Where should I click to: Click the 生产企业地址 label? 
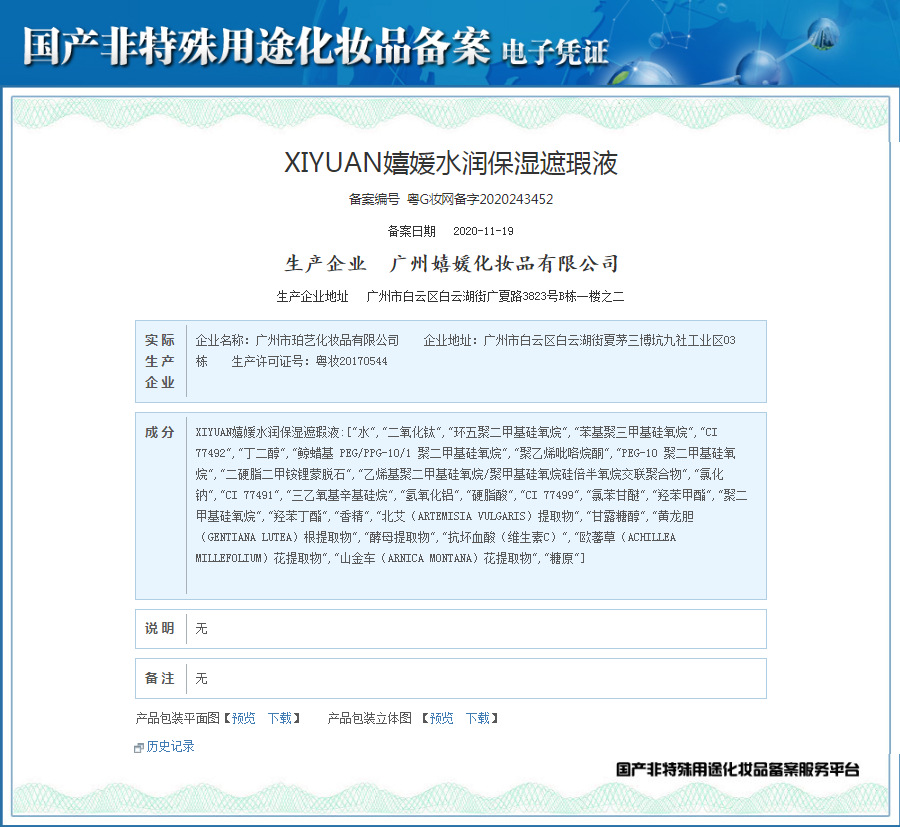312,297
